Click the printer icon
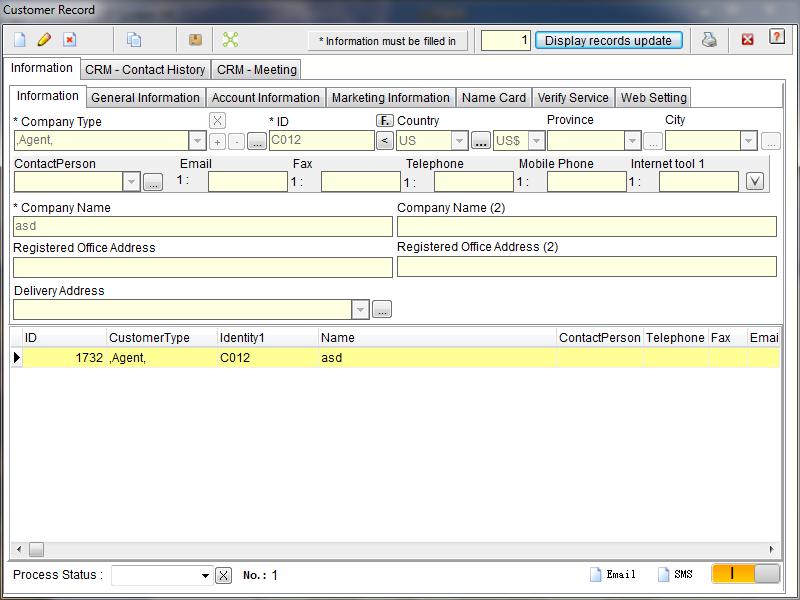This screenshot has height=600, width=800. coord(709,40)
